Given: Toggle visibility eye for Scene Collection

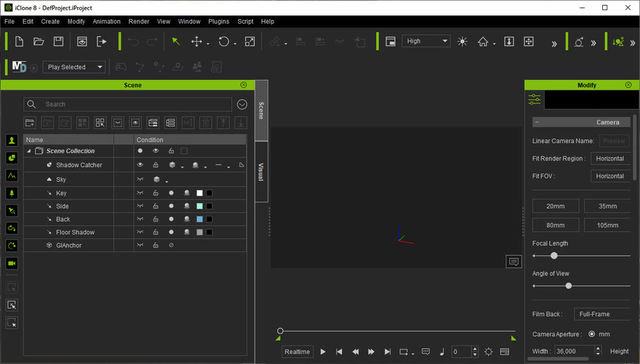Looking at the screenshot, I should tap(156, 151).
